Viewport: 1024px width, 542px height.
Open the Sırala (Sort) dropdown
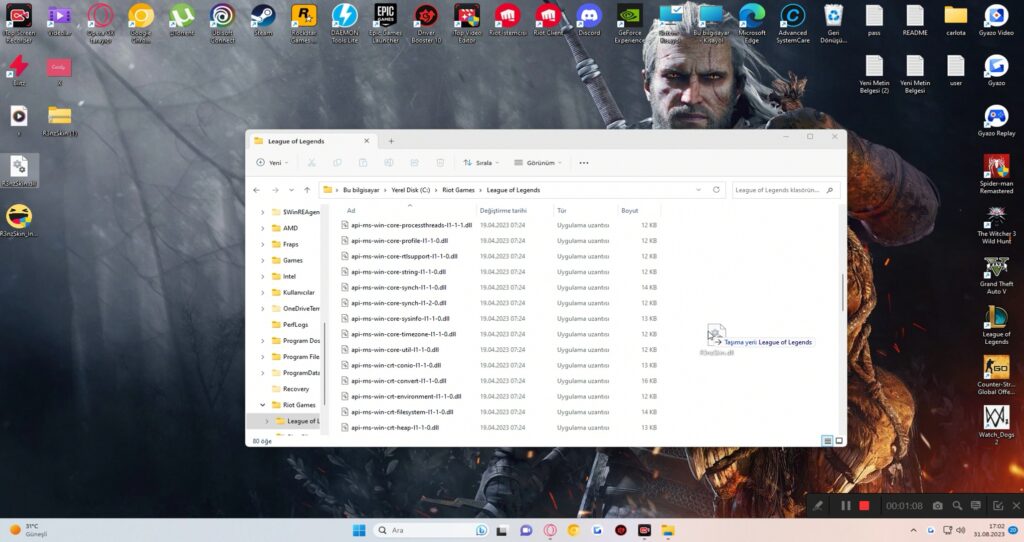[x=481, y=163]
